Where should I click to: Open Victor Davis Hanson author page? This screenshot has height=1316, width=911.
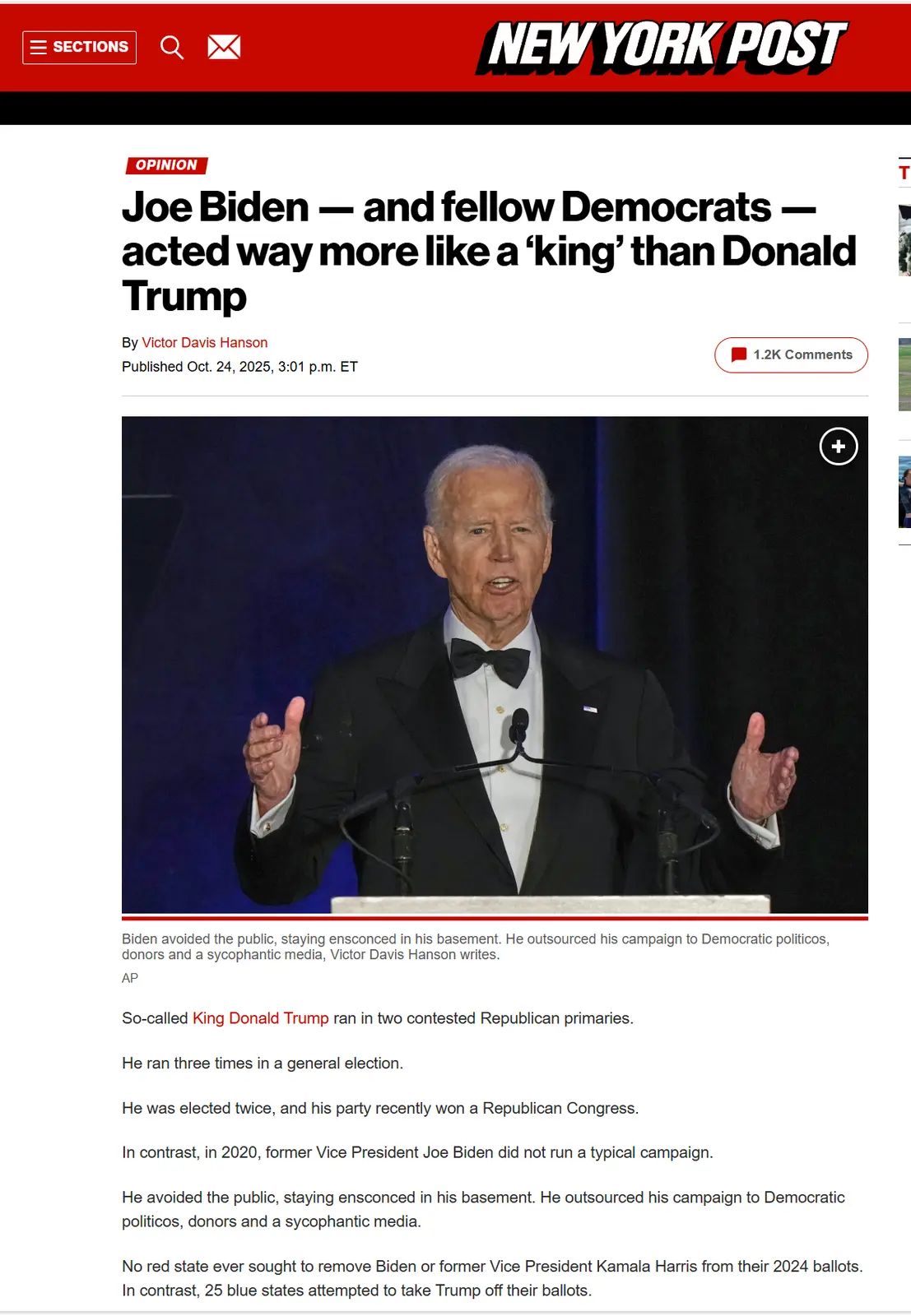[x=205, y=343]
